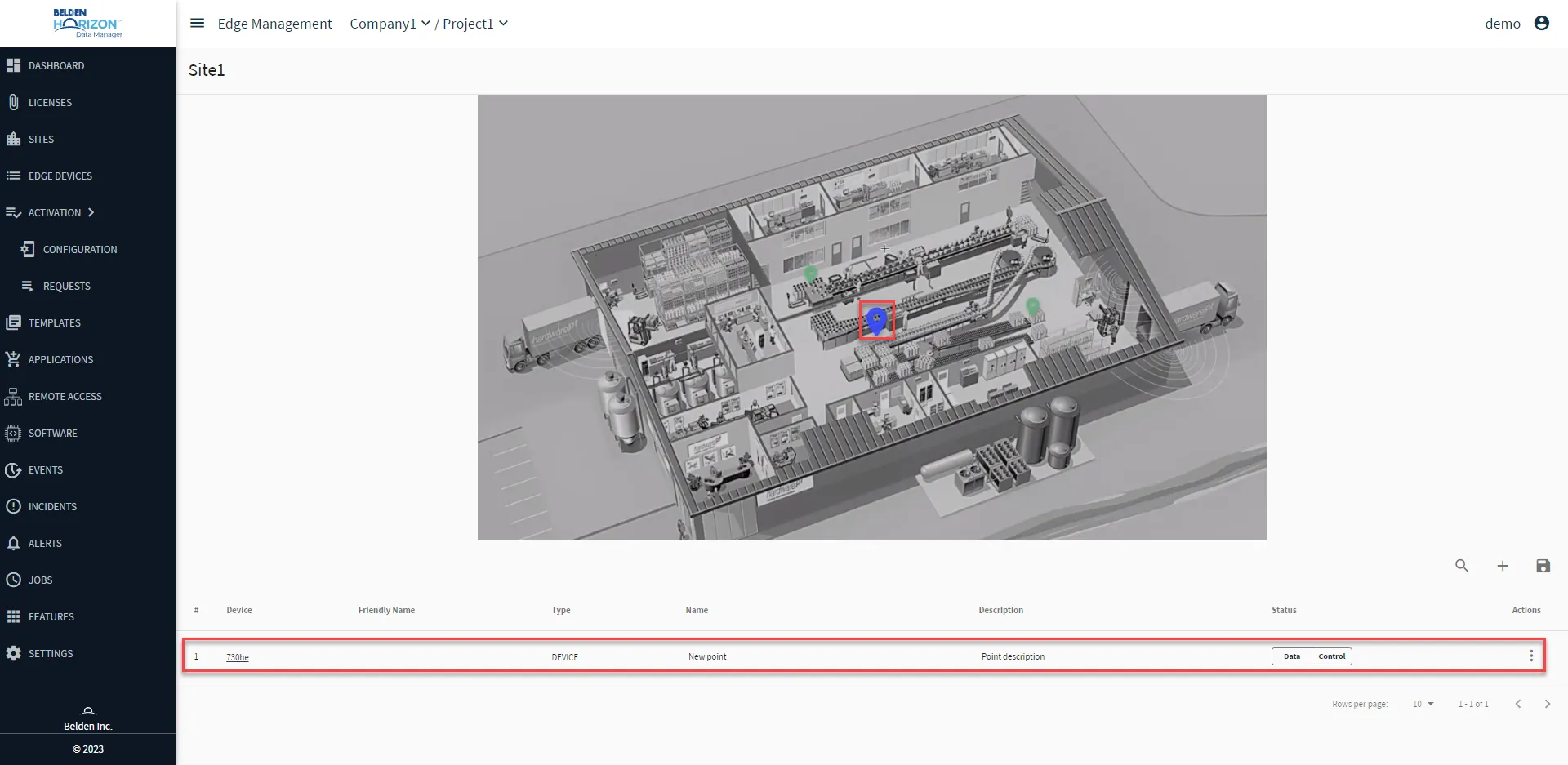
Task: Click the Site1 page heading
Action: pos(207,70)
